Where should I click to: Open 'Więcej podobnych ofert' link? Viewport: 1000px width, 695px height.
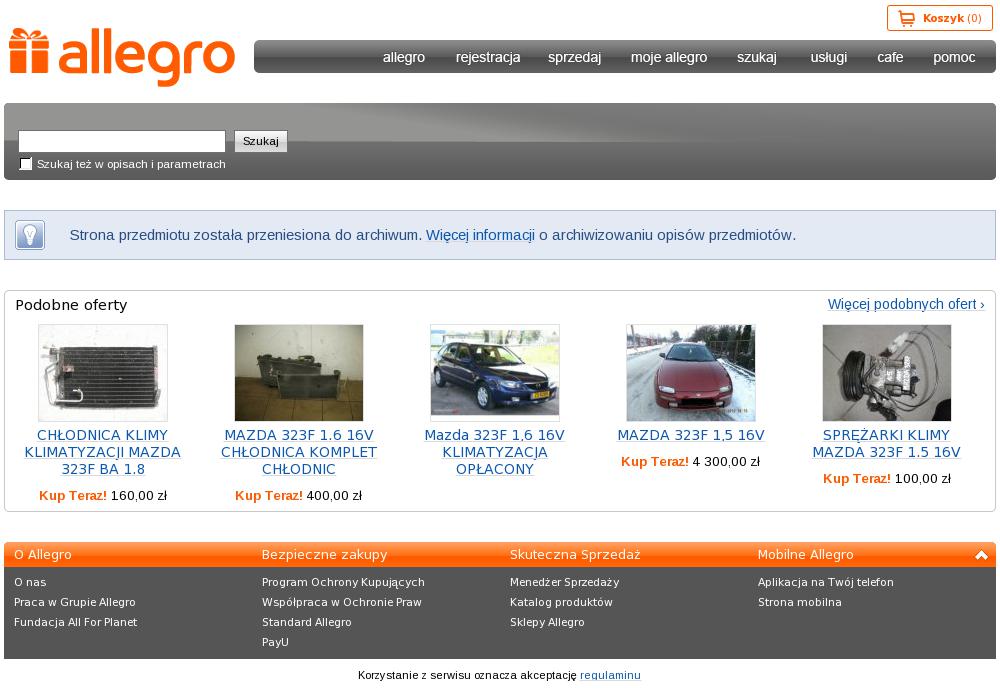pyautogui.click(x=906, y=304)
